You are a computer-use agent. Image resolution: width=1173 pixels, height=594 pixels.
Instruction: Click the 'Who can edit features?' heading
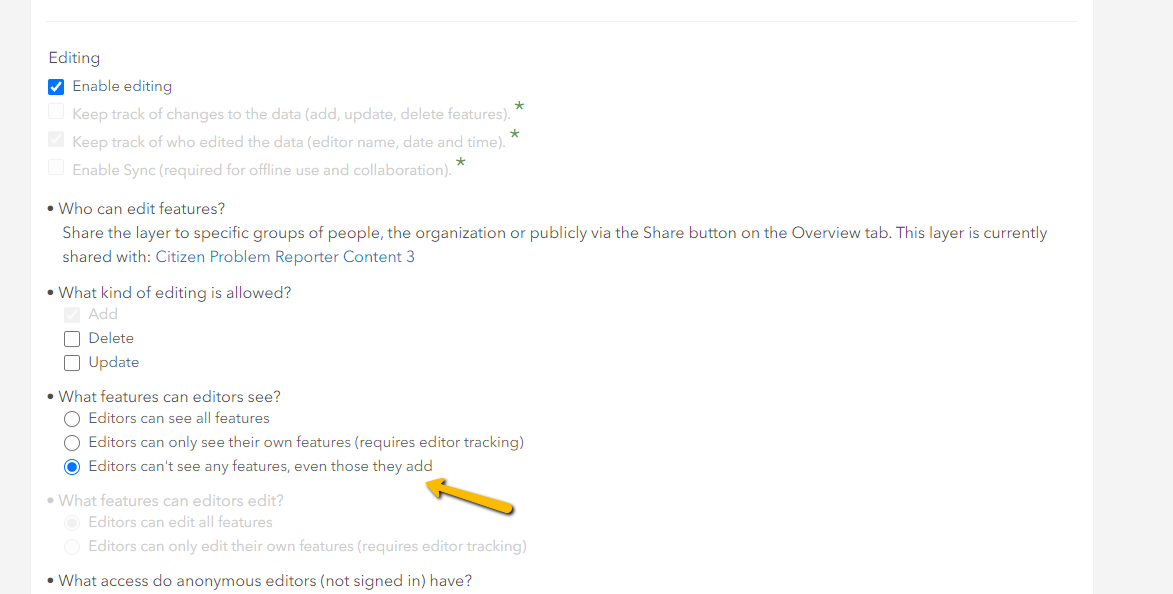click(142, 208)
